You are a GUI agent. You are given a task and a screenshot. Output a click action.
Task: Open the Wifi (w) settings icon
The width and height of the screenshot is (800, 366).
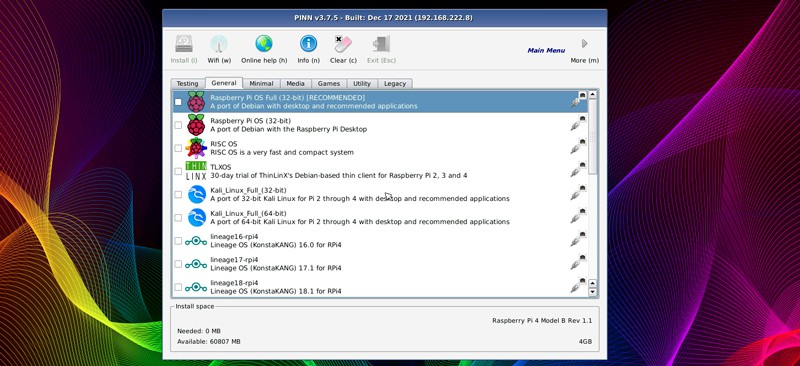(219, 44)
